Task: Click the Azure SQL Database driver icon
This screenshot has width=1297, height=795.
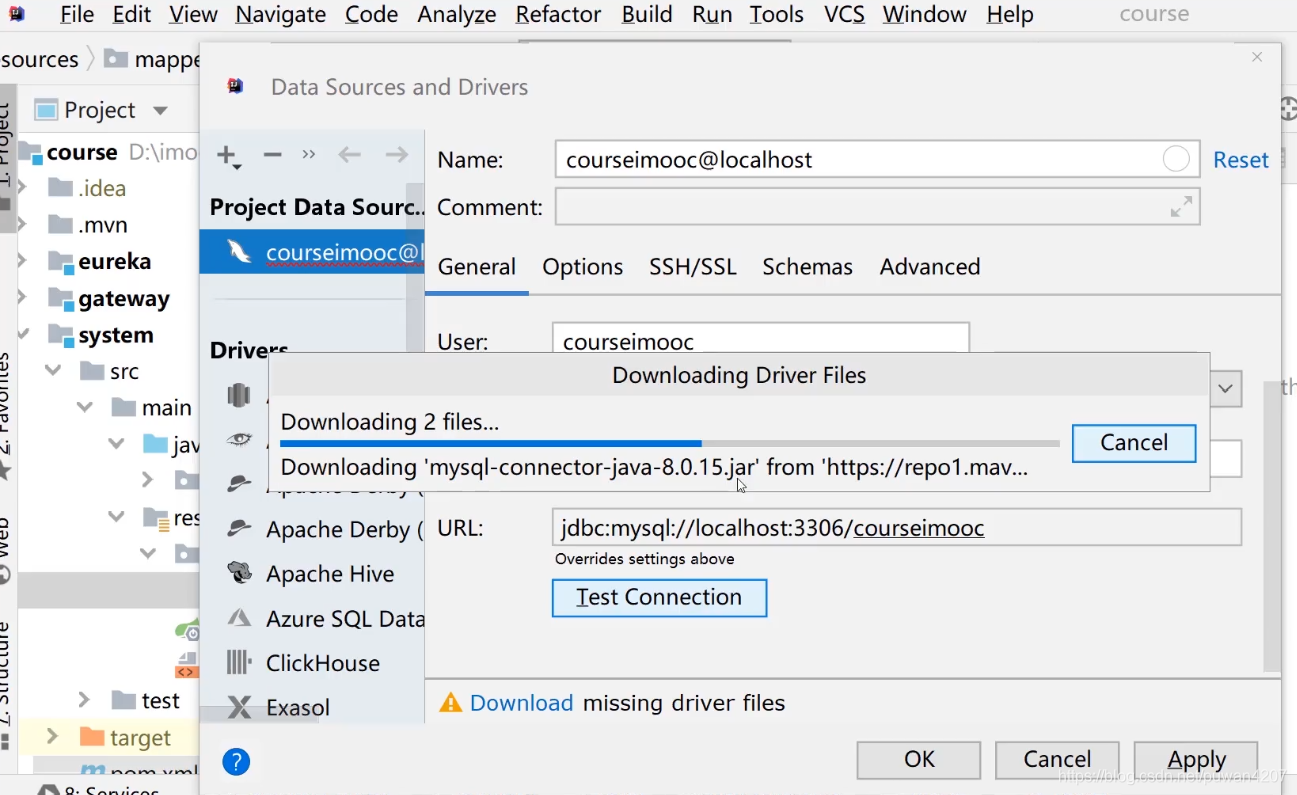Action: (239, 618)
